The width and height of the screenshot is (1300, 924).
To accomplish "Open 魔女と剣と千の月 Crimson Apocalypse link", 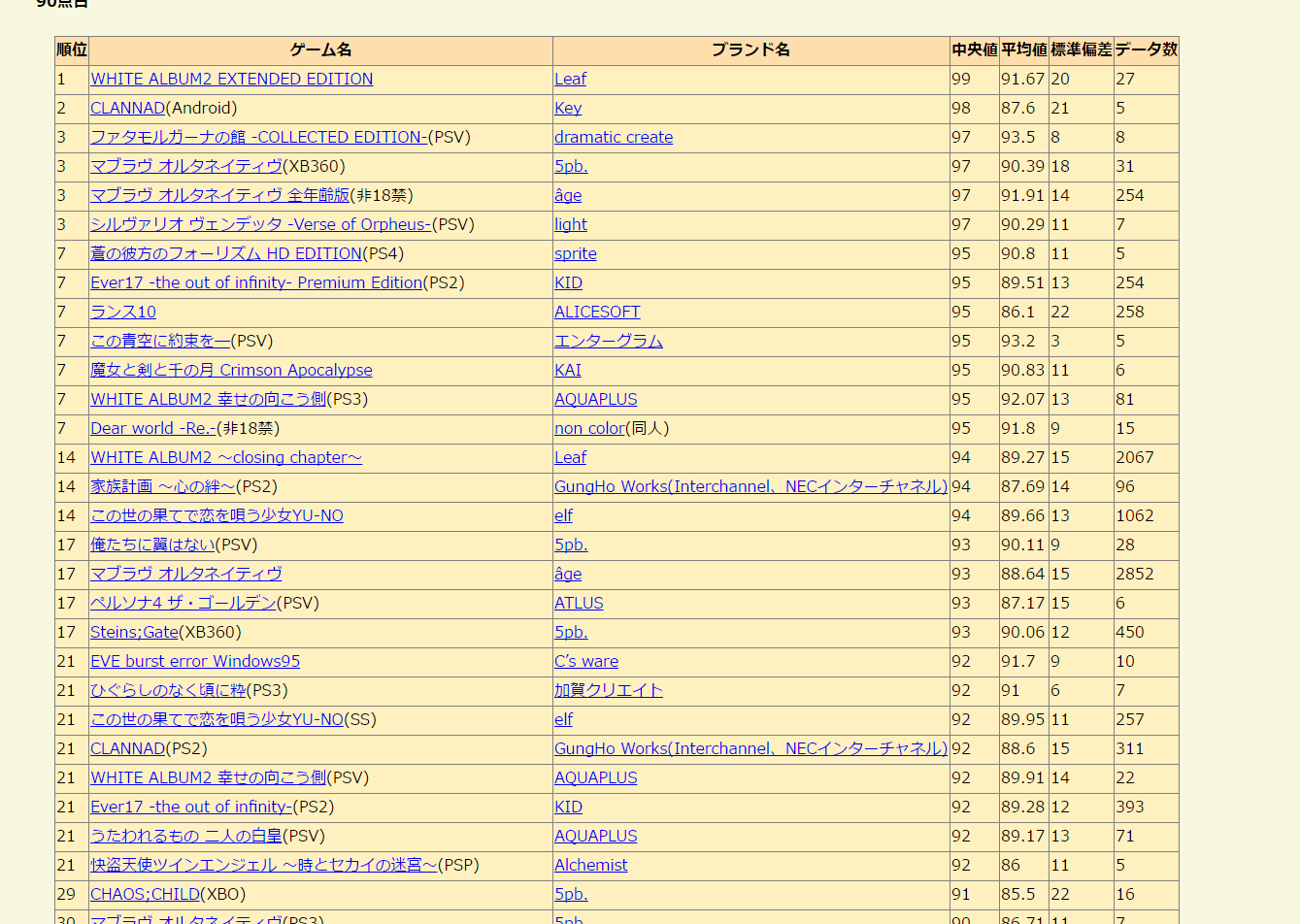I will tap(231, 371).
